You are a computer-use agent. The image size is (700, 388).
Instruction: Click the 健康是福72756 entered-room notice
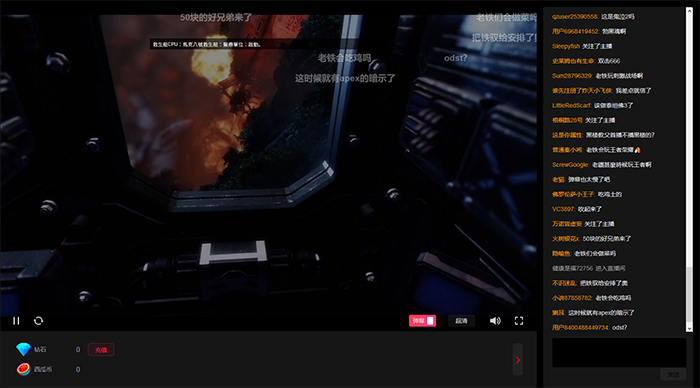tap(588, 268)
